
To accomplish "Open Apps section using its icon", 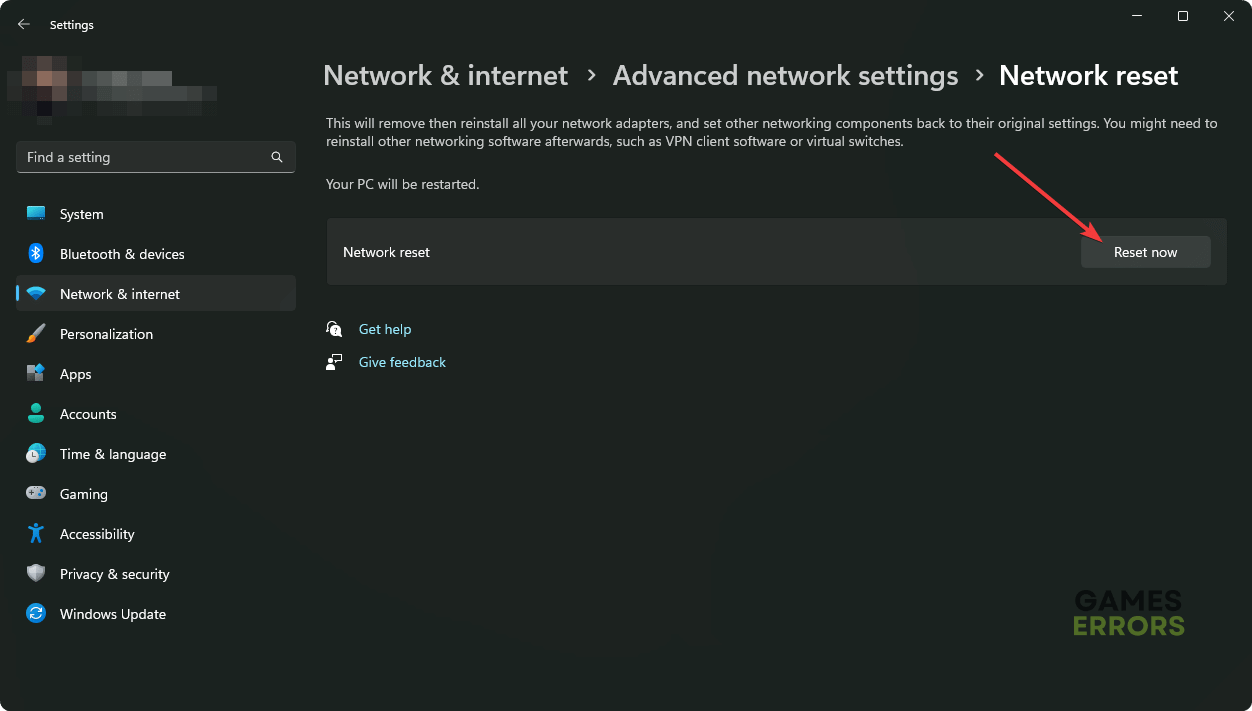I will 36,374.
